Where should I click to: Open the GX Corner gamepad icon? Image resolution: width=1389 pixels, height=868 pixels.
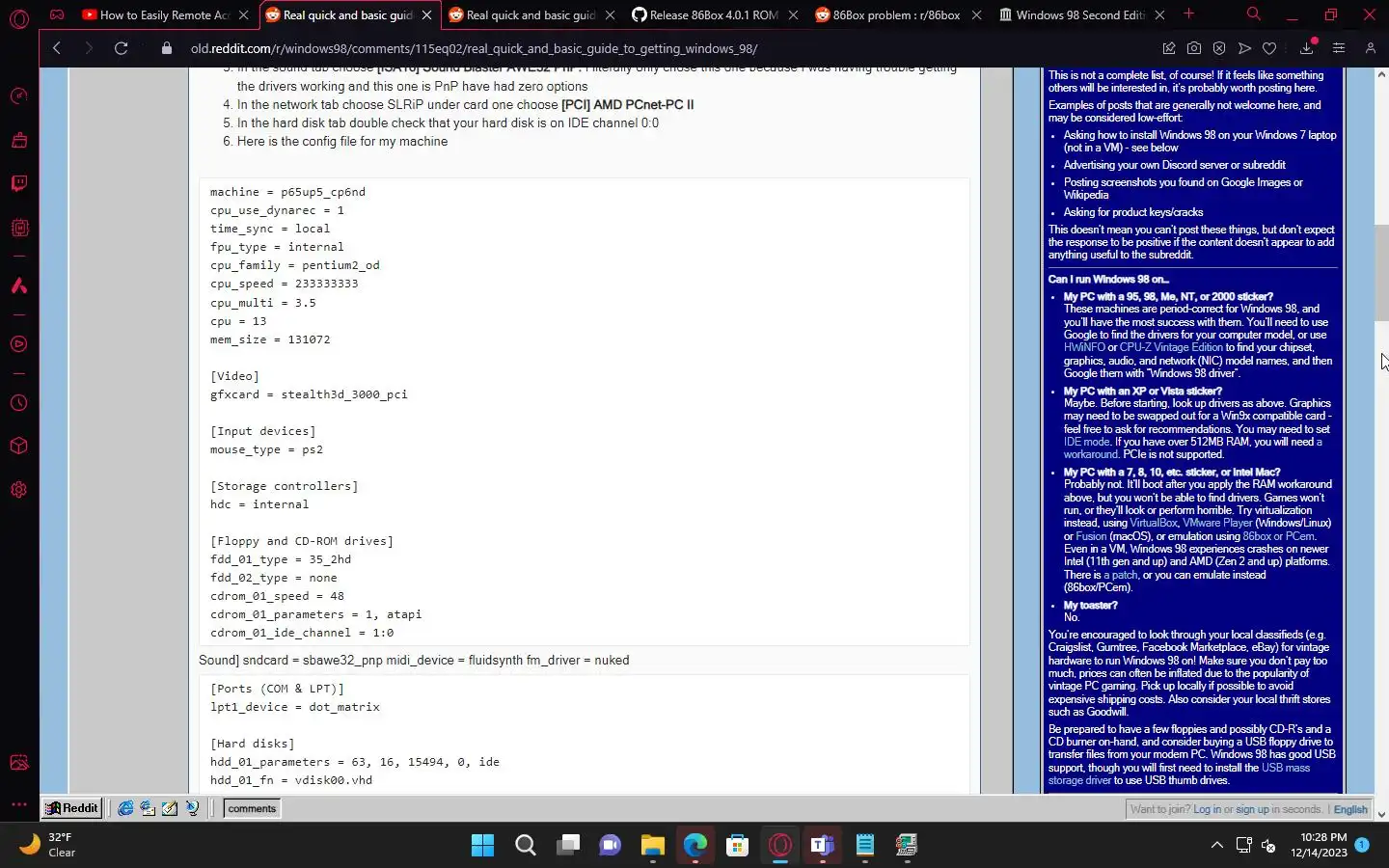coord(57,14)
